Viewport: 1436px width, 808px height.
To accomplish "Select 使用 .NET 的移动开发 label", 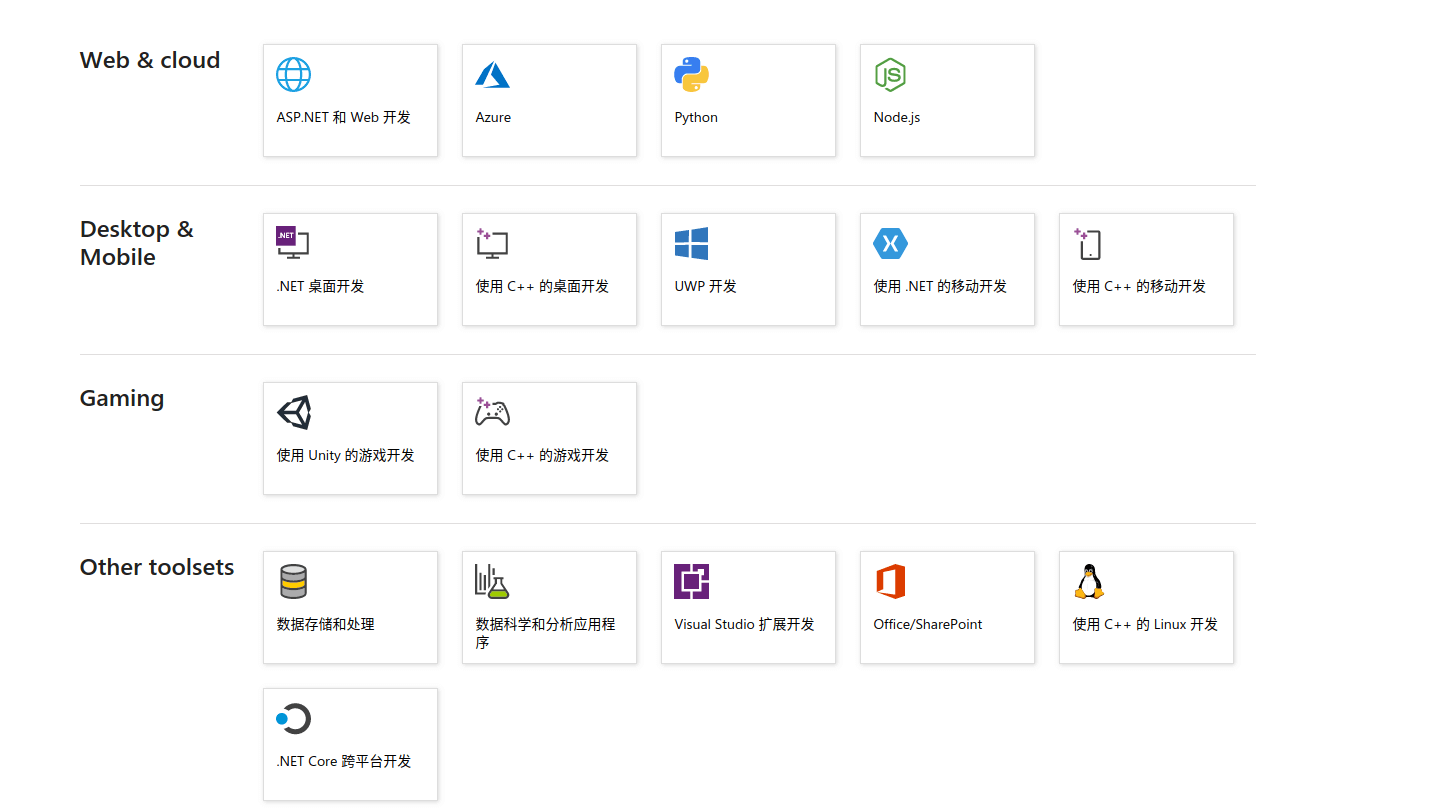I will [x=940, y=286].
